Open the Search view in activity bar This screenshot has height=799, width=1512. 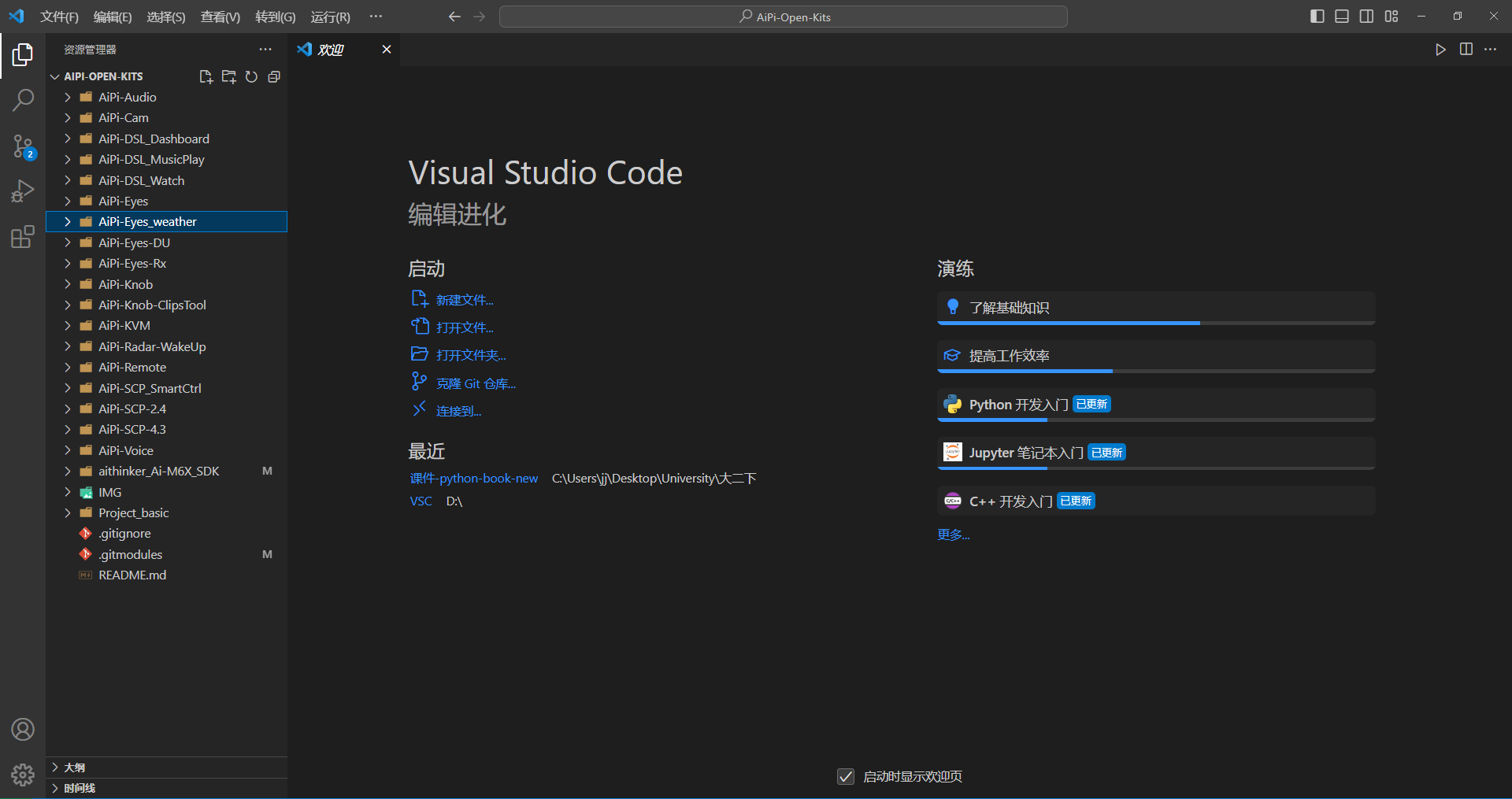click(x=23, y=100)
